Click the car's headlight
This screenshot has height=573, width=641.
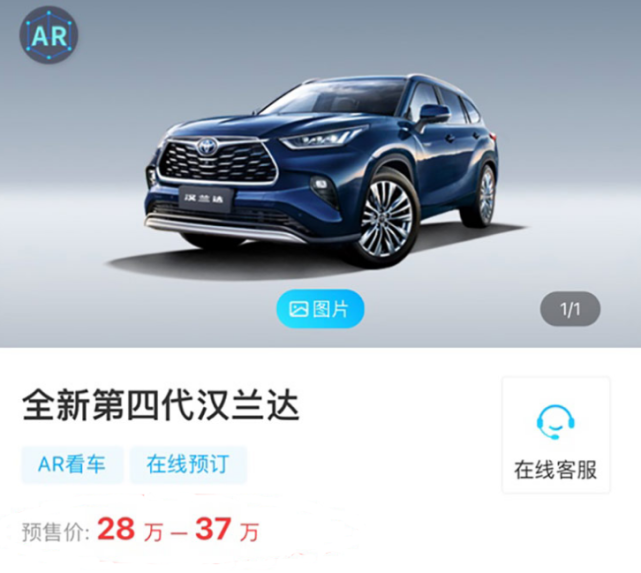pos(321,138)
